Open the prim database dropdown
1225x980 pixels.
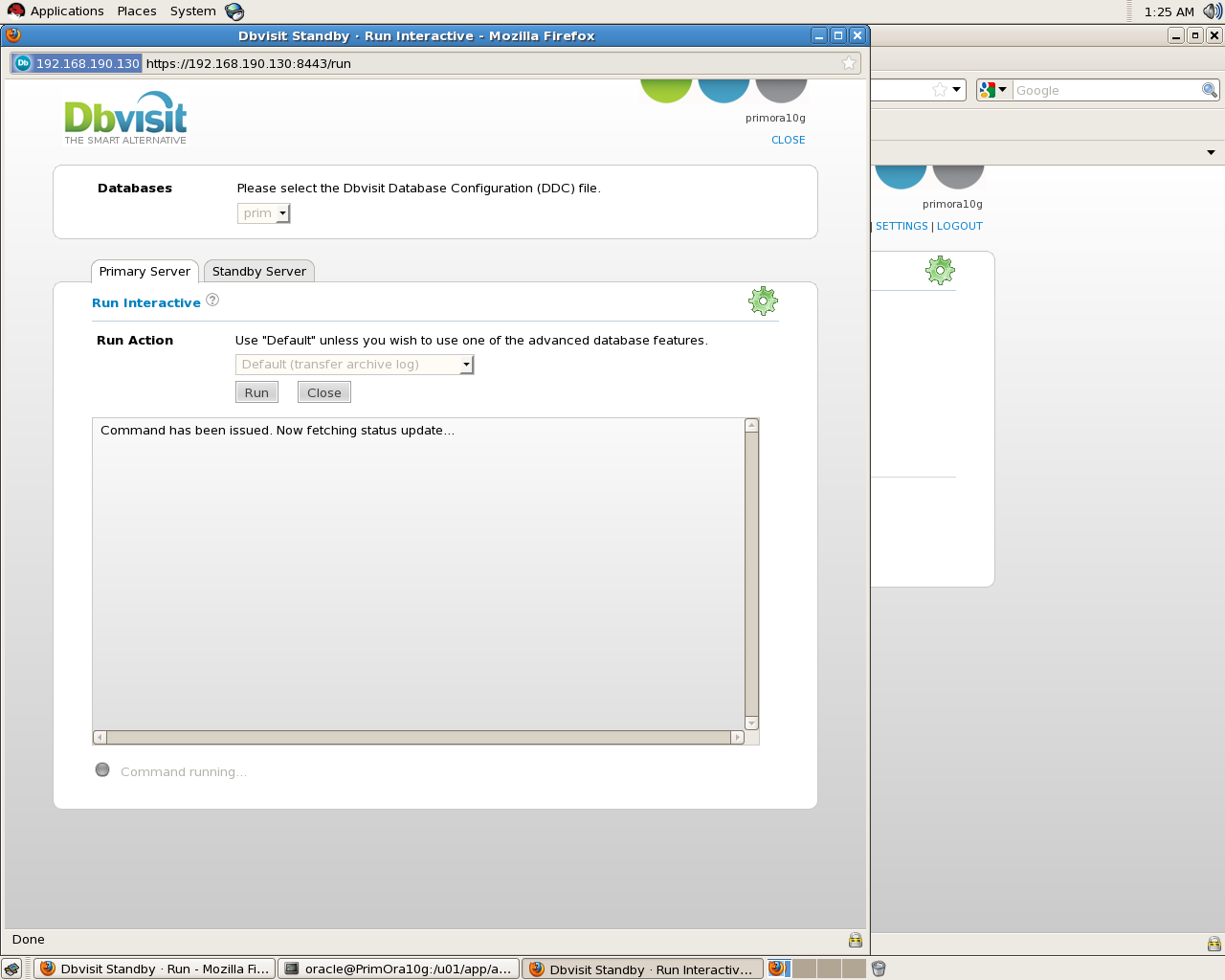pos(264,213)
